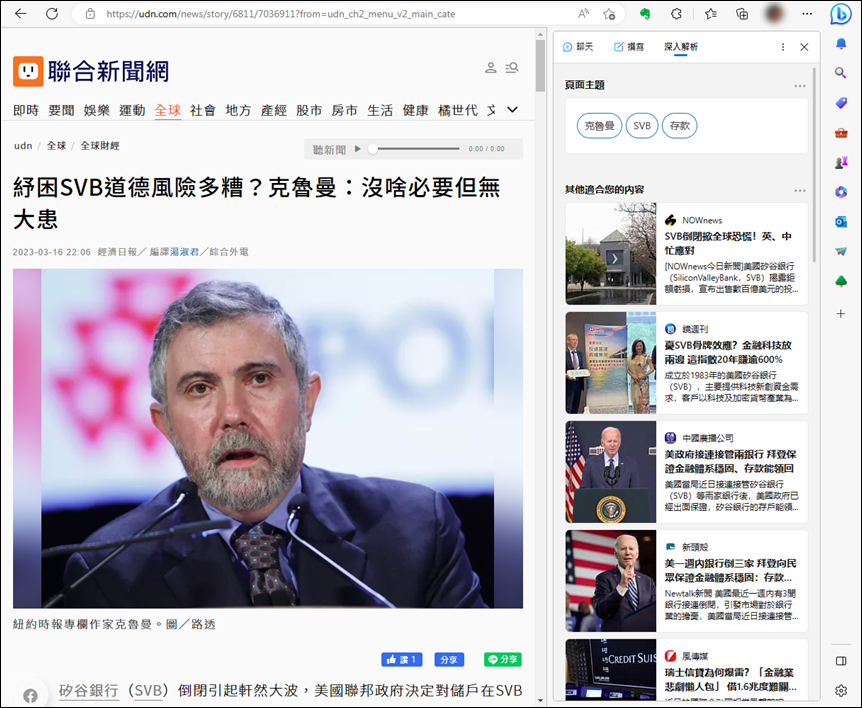Image resolution: width=862 pixels, height=708 pixels.
Task: Open the Shopping tag in the sidebar
Action: click(841, 103)
